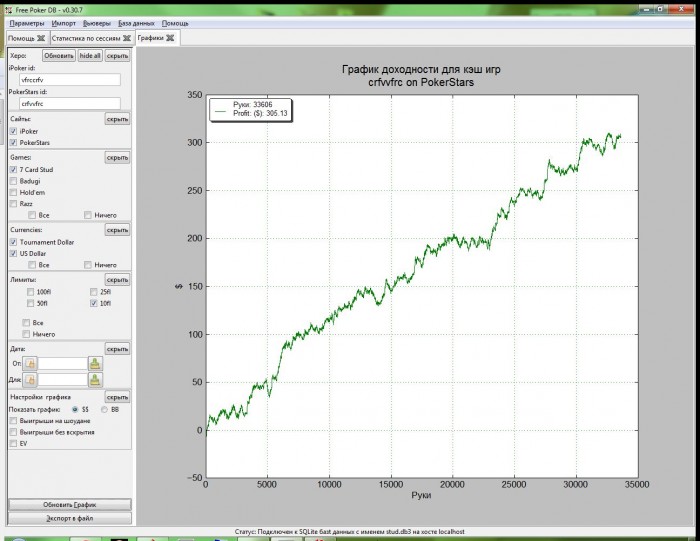The image size is (700, 541).
Task: Enable the 50fl limit checkbox
Action: pyautogui.click(x=30, y=303)
